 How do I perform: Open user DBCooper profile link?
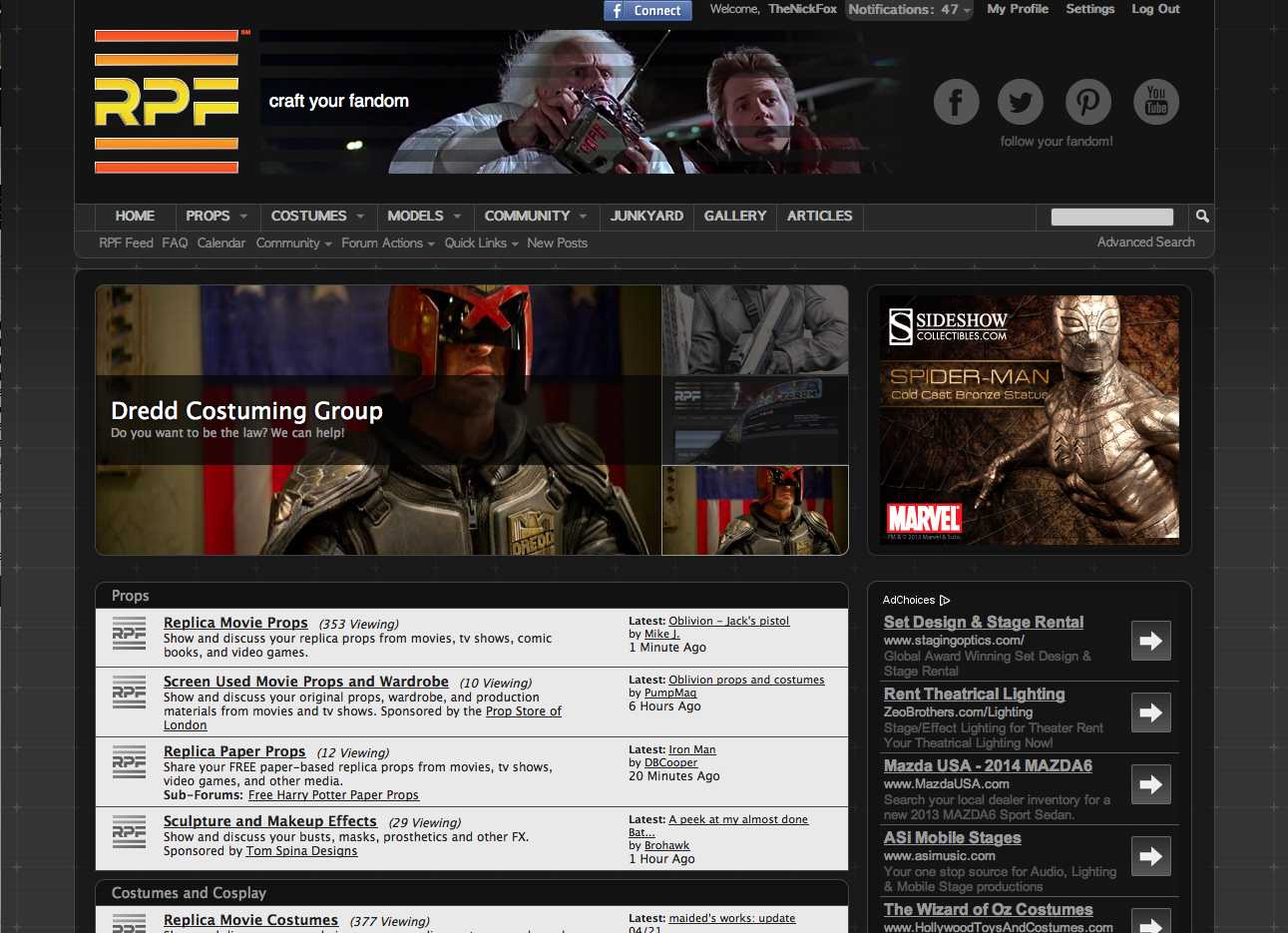[x=671, y=762]
